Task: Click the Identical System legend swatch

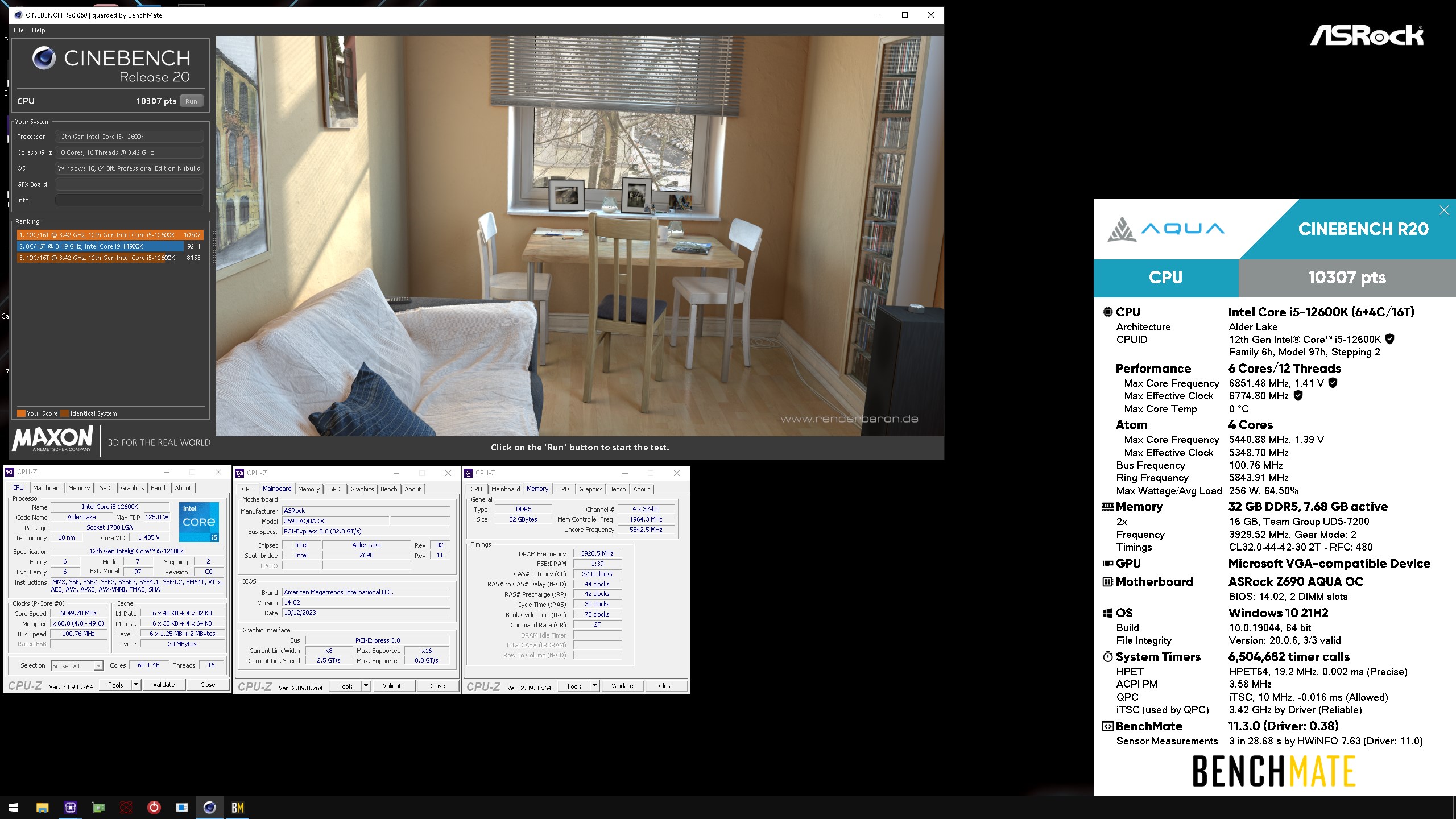Action: click(65, 413)
